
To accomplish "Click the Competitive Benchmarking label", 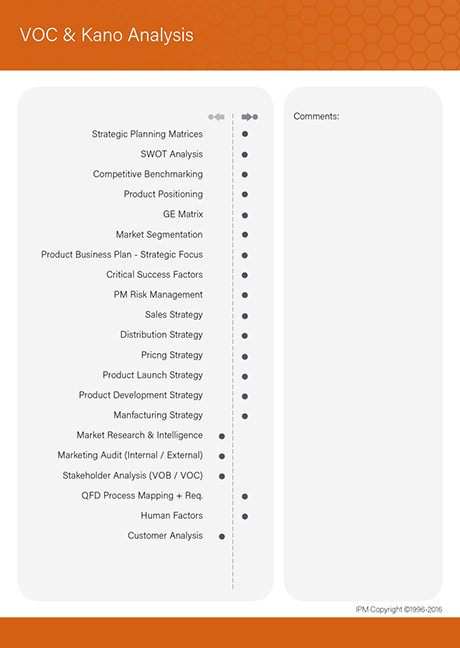I will click(x=148, y=174).
